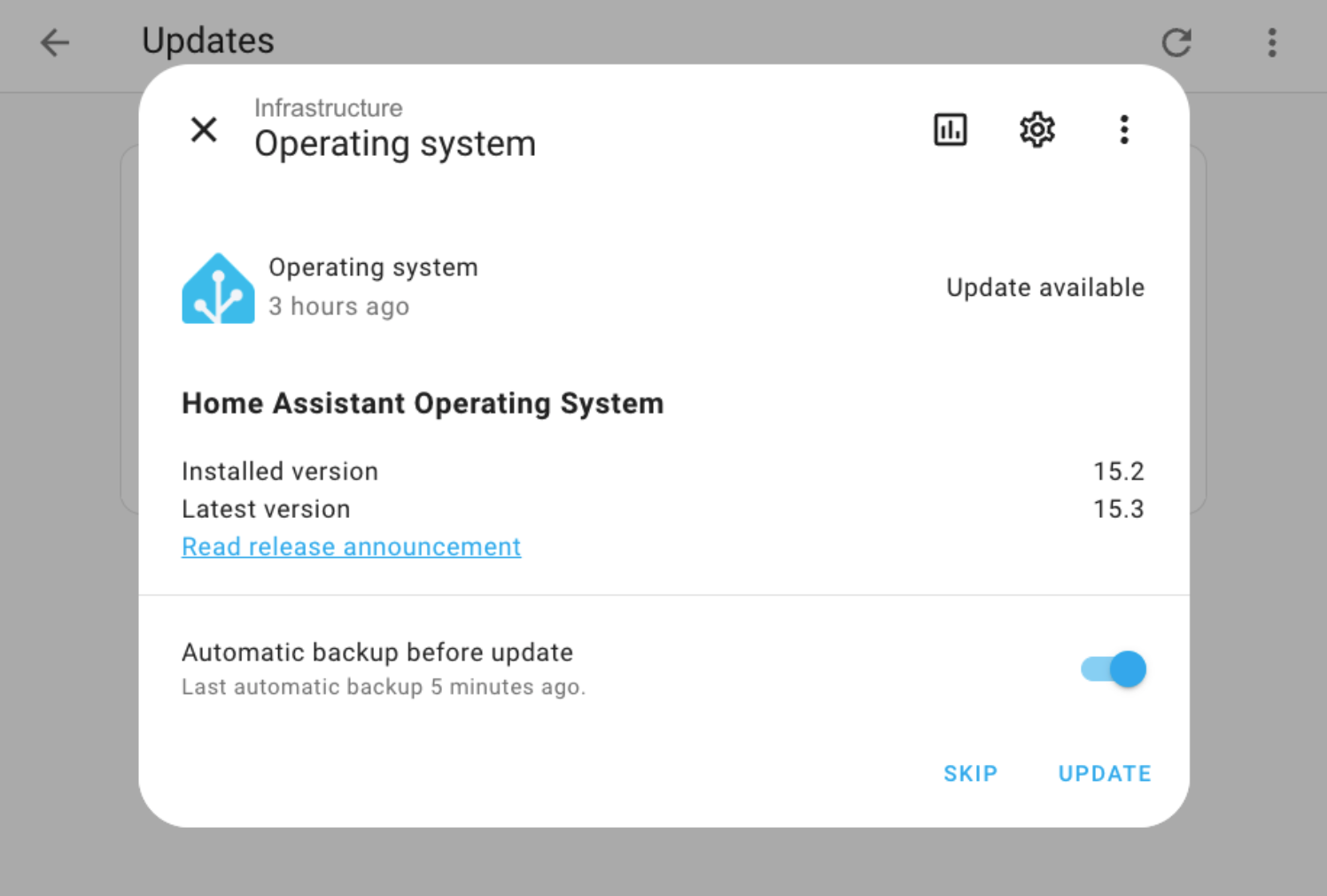Go back using the arrow in Updates header
Screen dimensions: 1327x896
55,42
